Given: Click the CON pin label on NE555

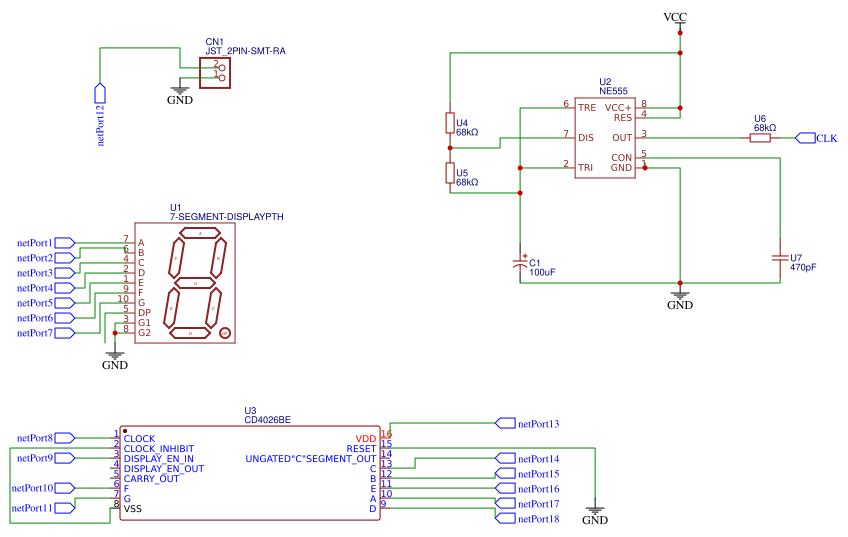Looking at the screenshot, I should point(621,157).
